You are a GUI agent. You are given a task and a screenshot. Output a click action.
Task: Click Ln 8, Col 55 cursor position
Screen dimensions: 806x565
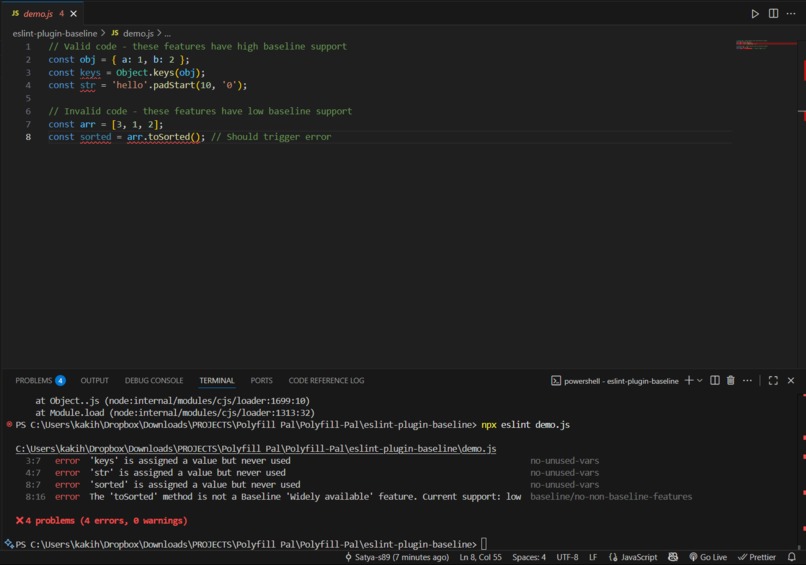coord(481,557)
